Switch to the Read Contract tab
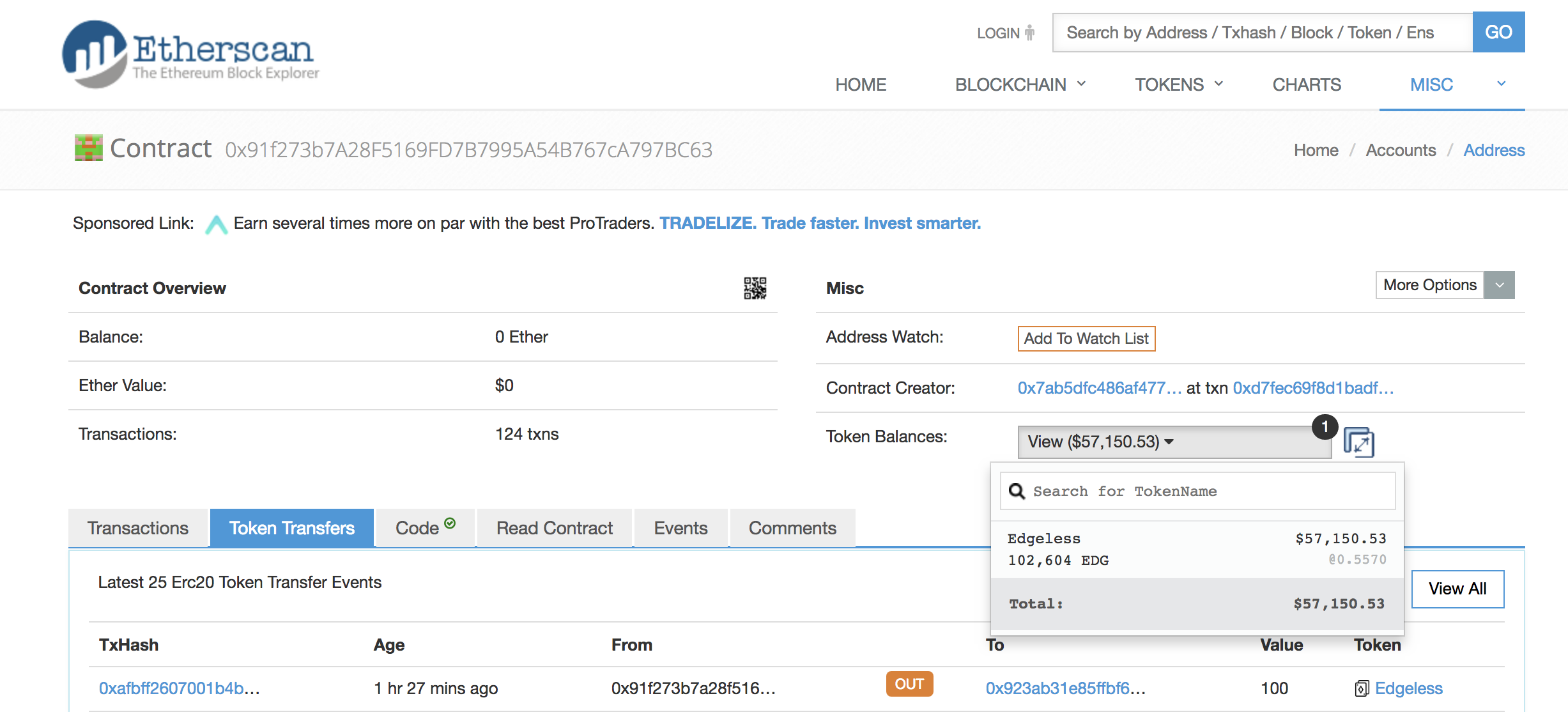The image size is (1568, 712). [555, 528]
